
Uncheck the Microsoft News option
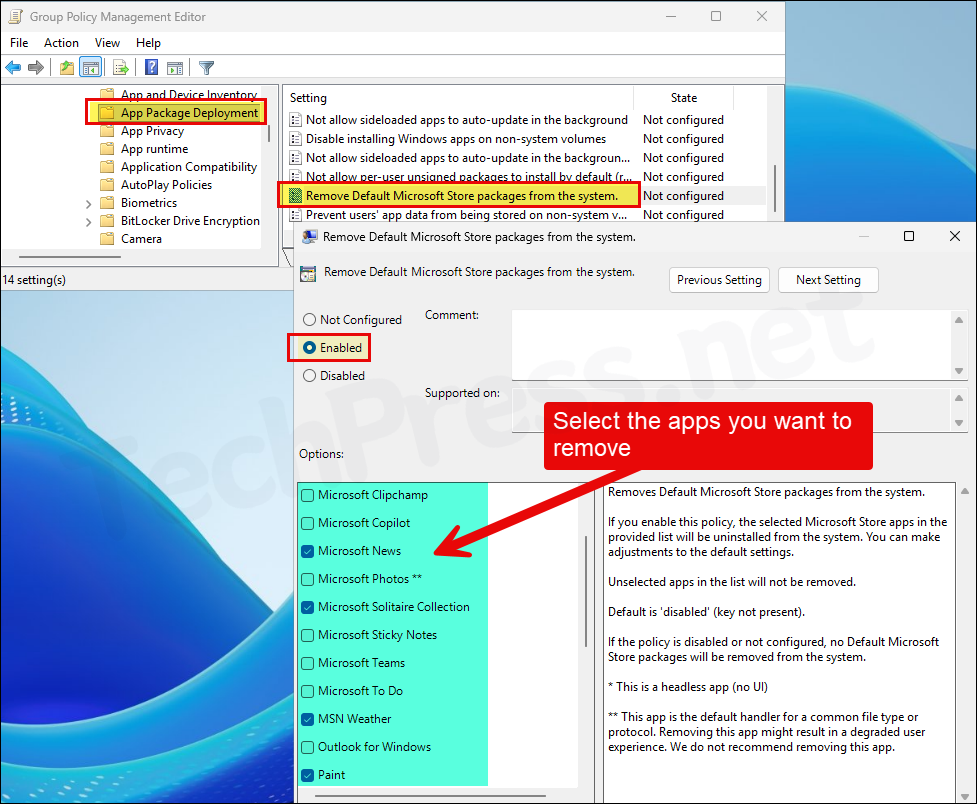click(x=307, y=551)
